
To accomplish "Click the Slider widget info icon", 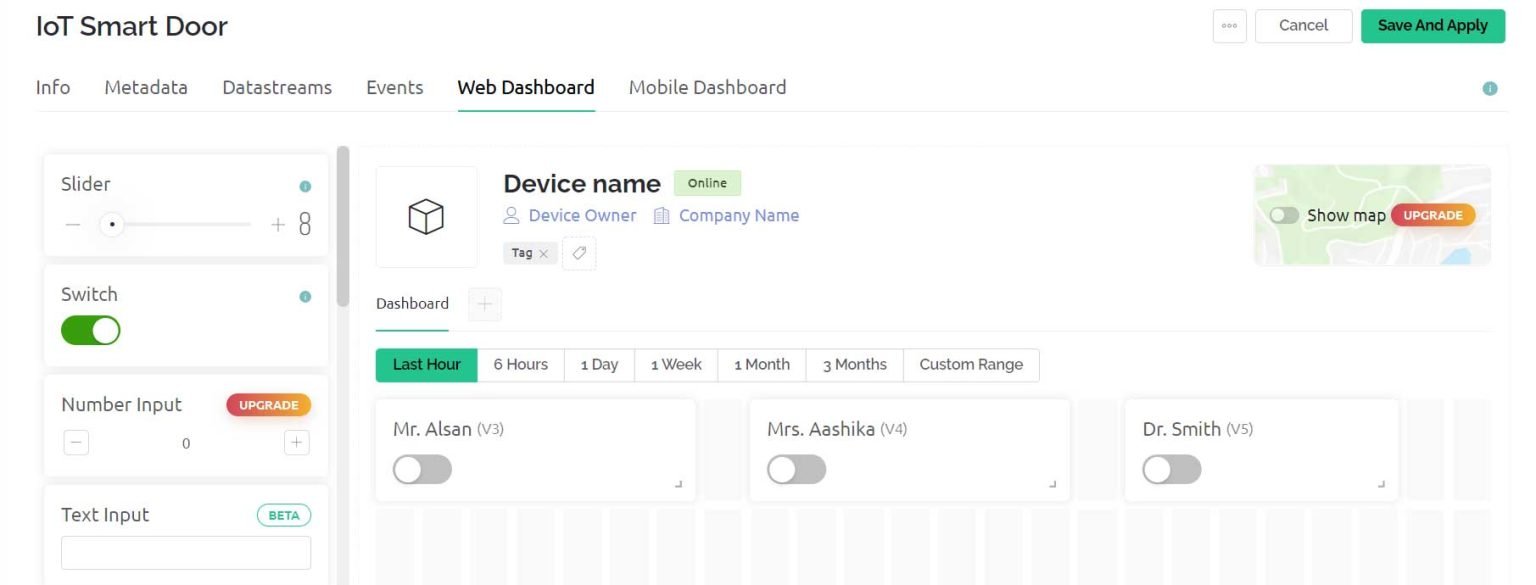I will coord(305,186).
